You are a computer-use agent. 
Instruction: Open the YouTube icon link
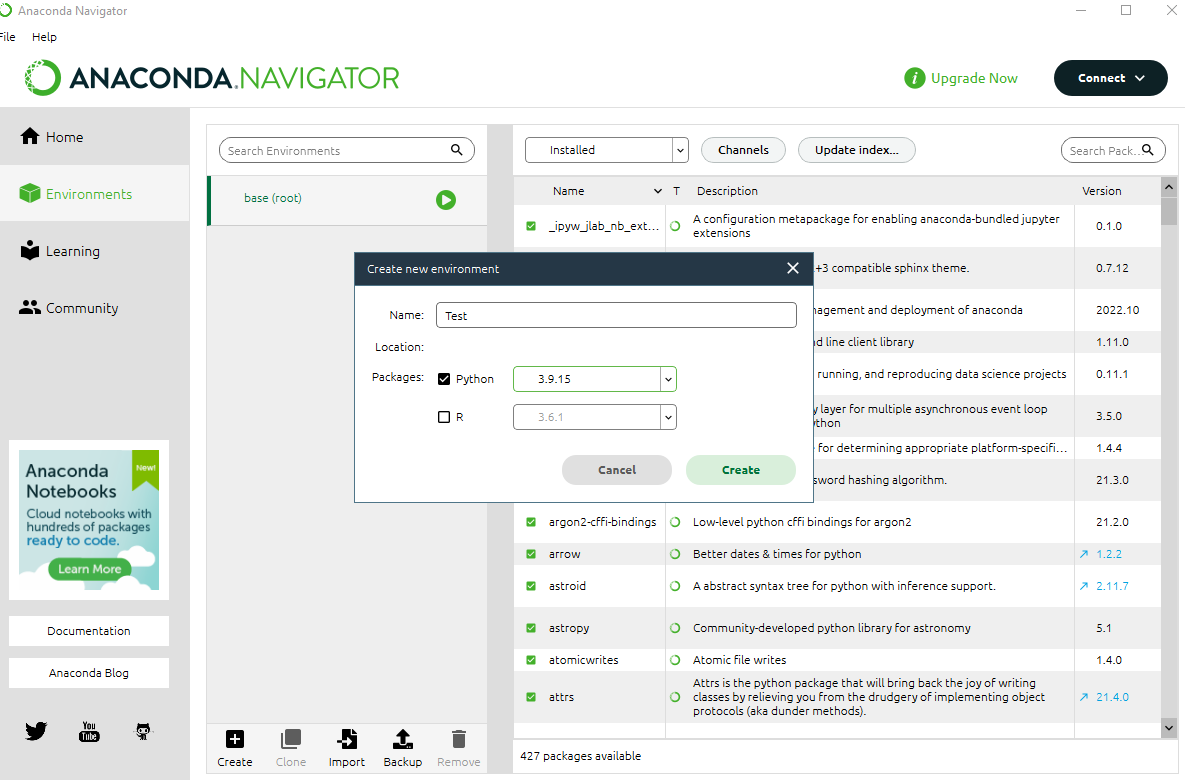pyautogui.click(x=89, y=731)
